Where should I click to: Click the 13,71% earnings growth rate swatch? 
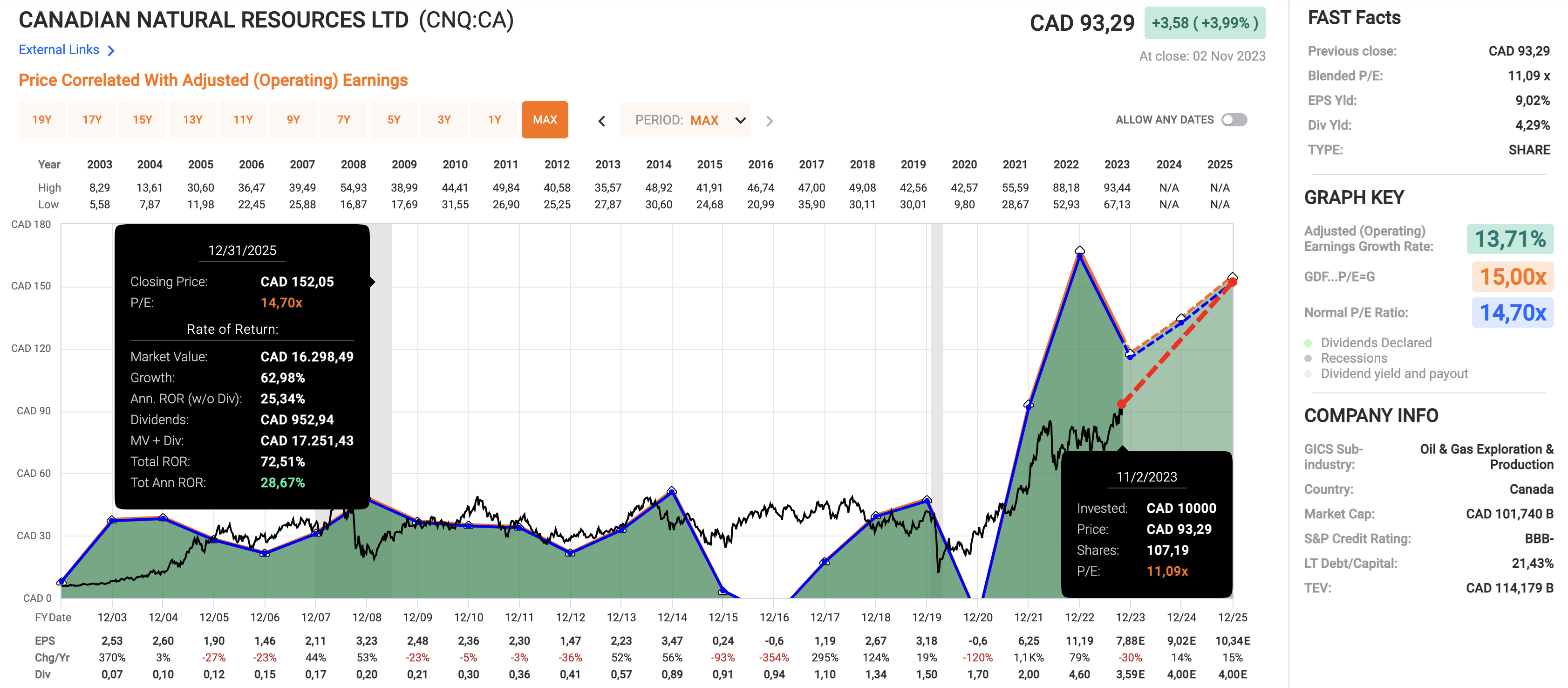coord(1510,239)
